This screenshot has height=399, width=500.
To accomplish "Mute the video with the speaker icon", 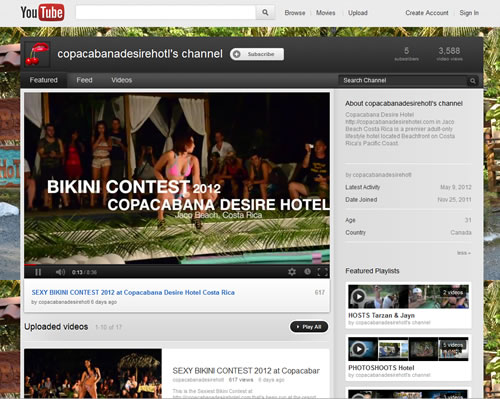I will (x=60, y=272).
